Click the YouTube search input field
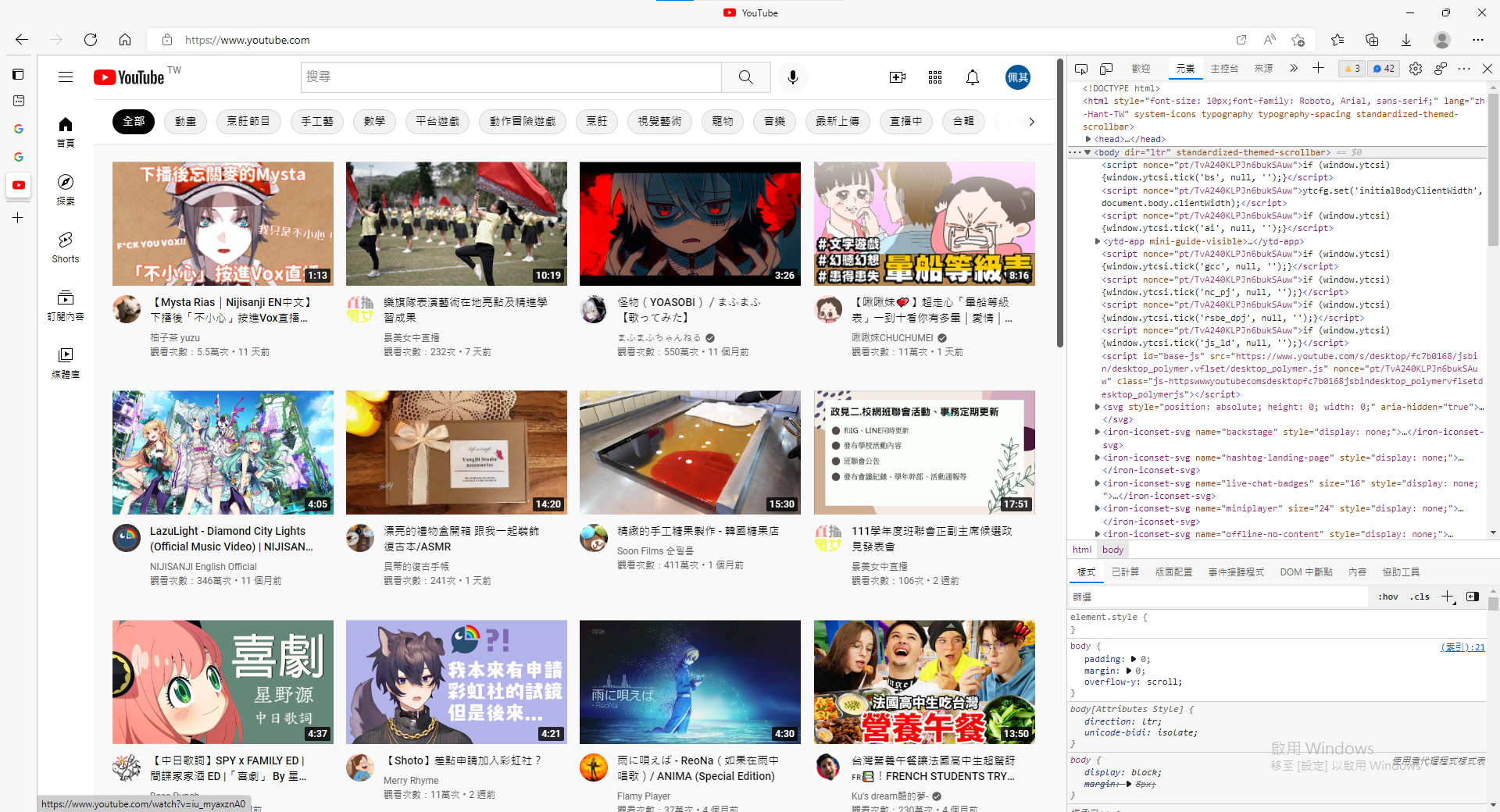 (x=511, y=77)
